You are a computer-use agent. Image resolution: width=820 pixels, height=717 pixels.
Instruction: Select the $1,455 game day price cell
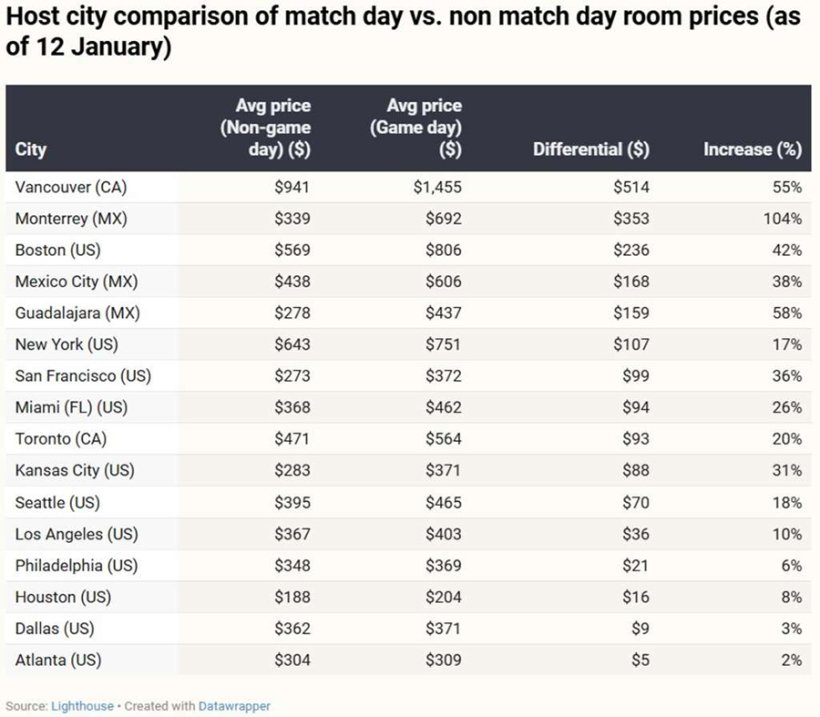click(437, 187)
